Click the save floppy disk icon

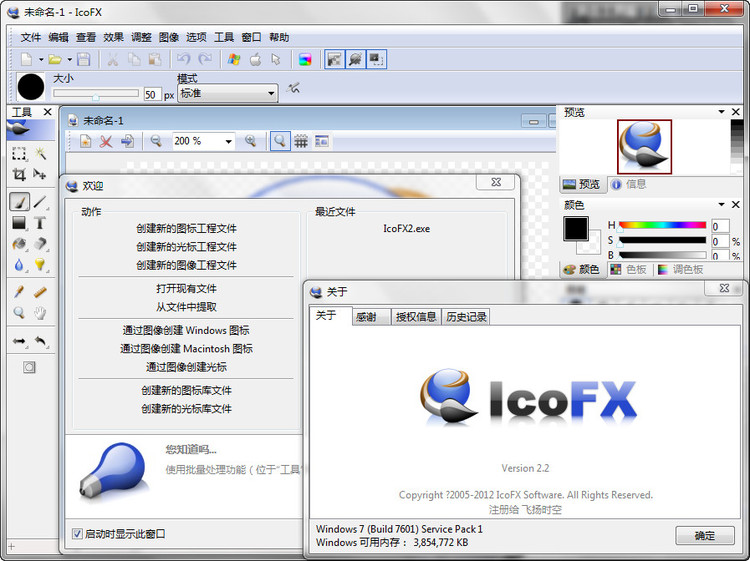tap(84, 59)
